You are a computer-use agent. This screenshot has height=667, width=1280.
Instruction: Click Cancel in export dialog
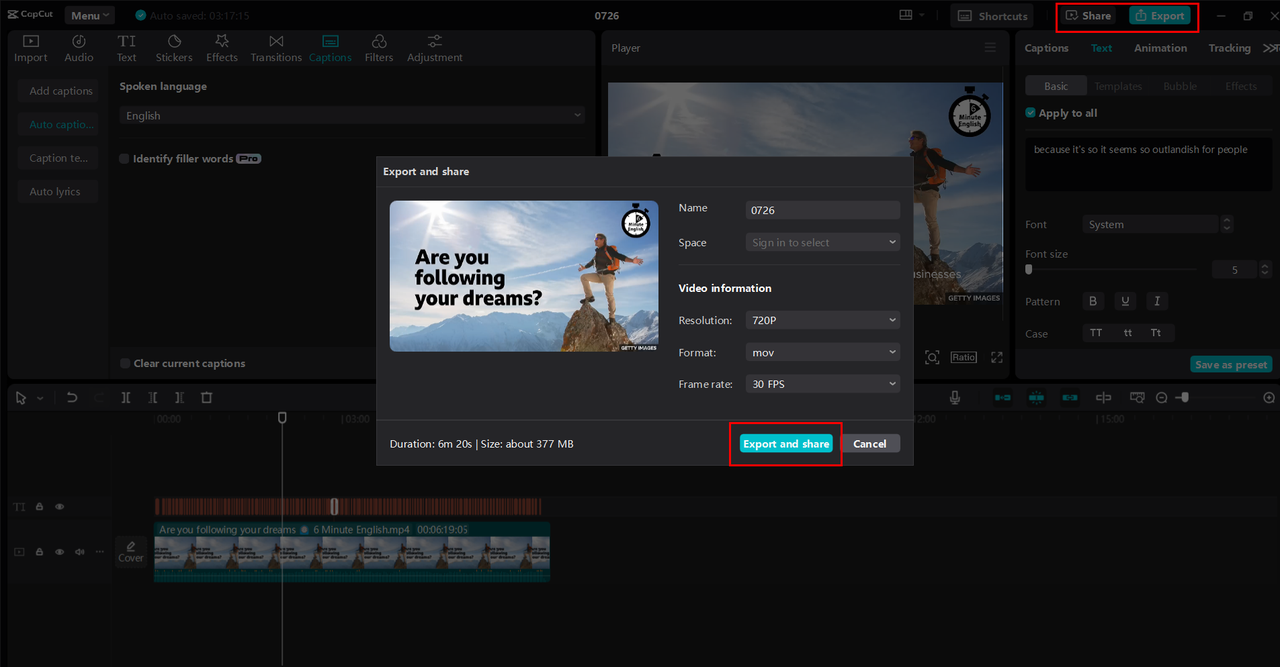(x=870, y=443)
